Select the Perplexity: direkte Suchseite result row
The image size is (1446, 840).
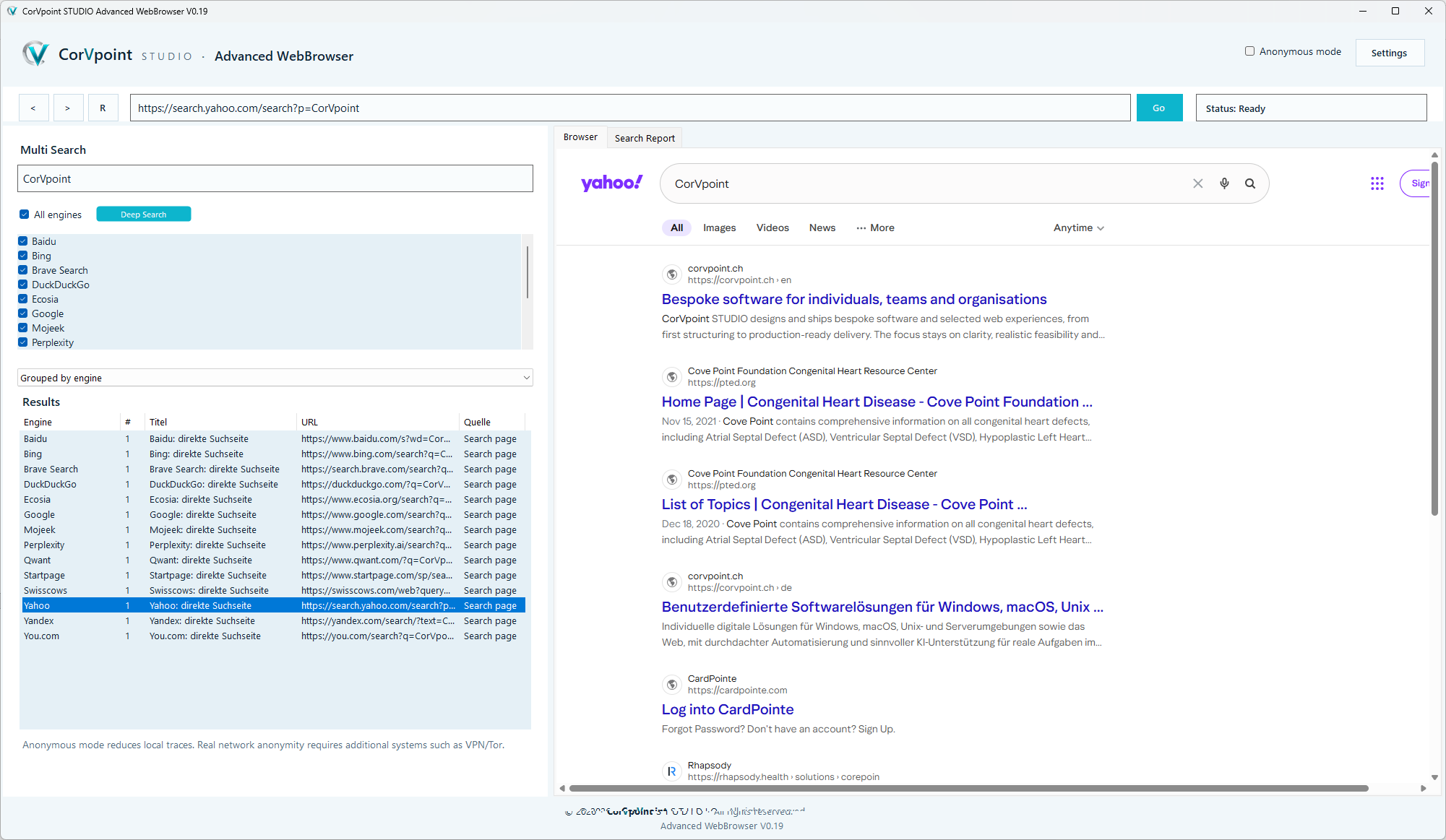coord(273,545)
